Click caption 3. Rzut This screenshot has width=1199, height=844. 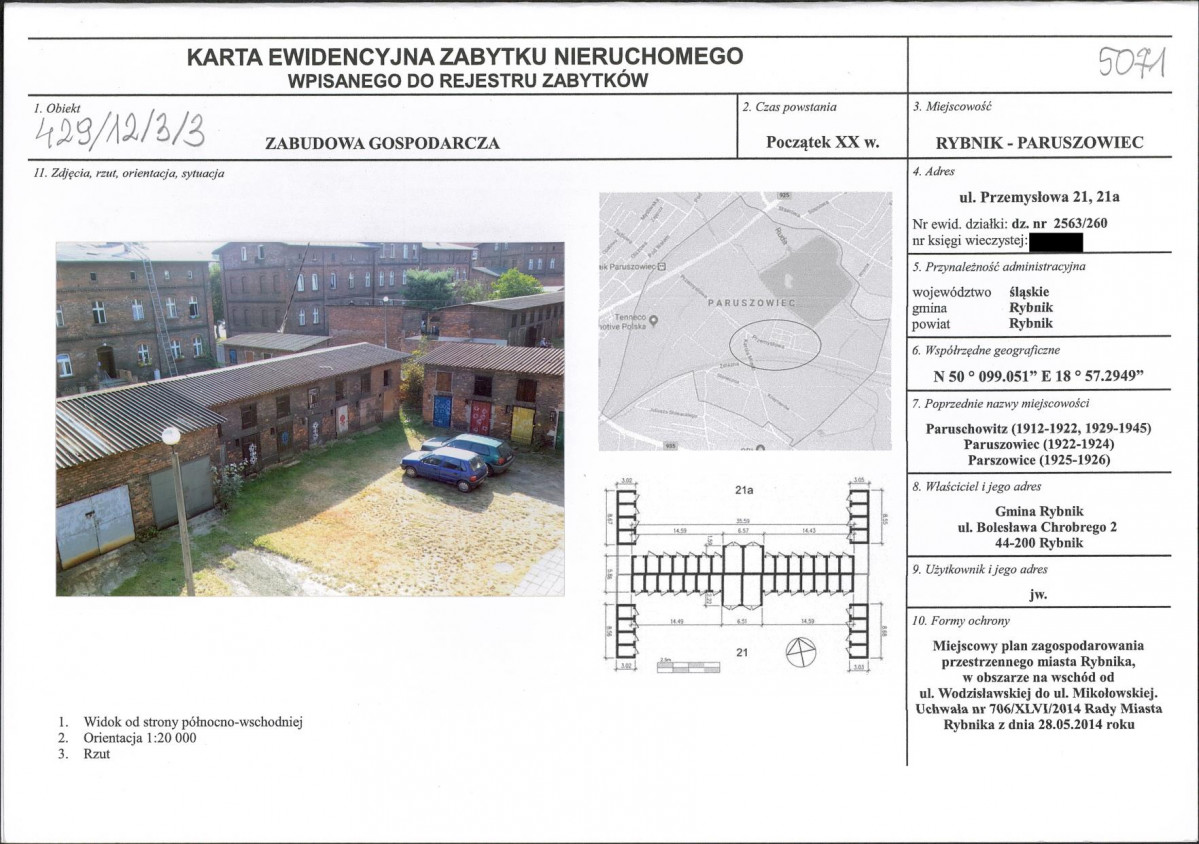(84, 754)
